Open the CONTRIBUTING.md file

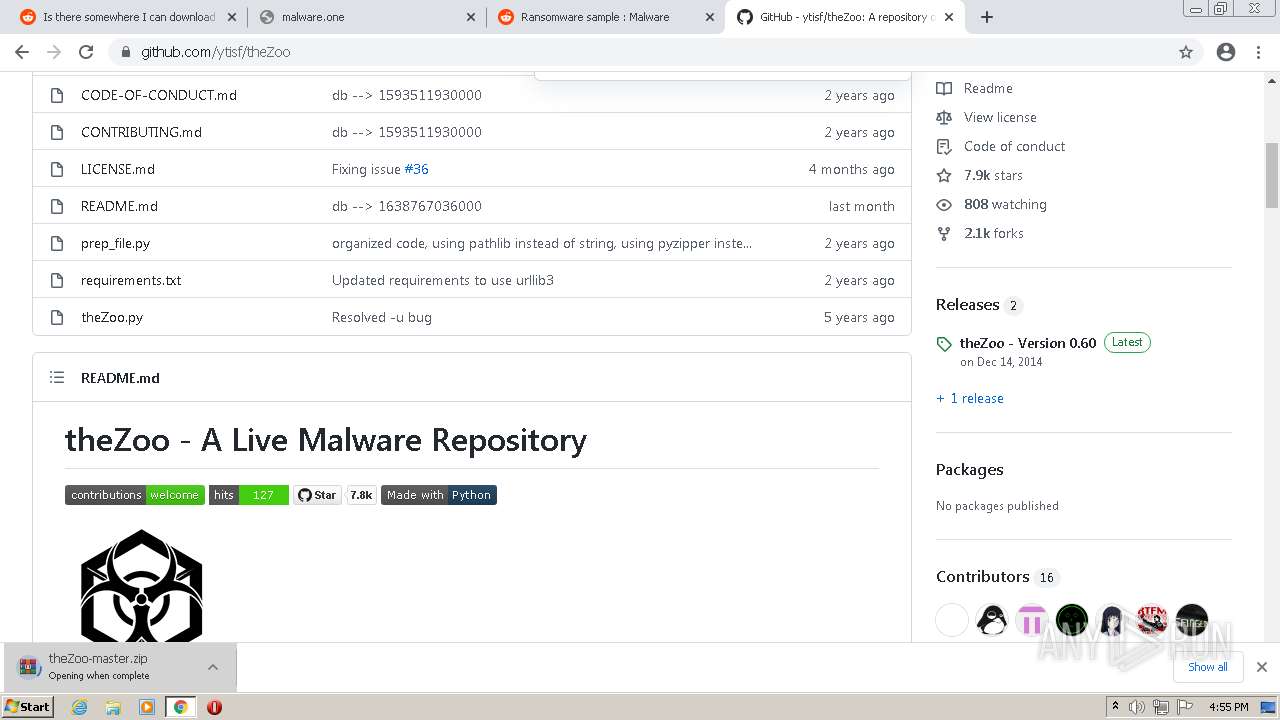141,132
